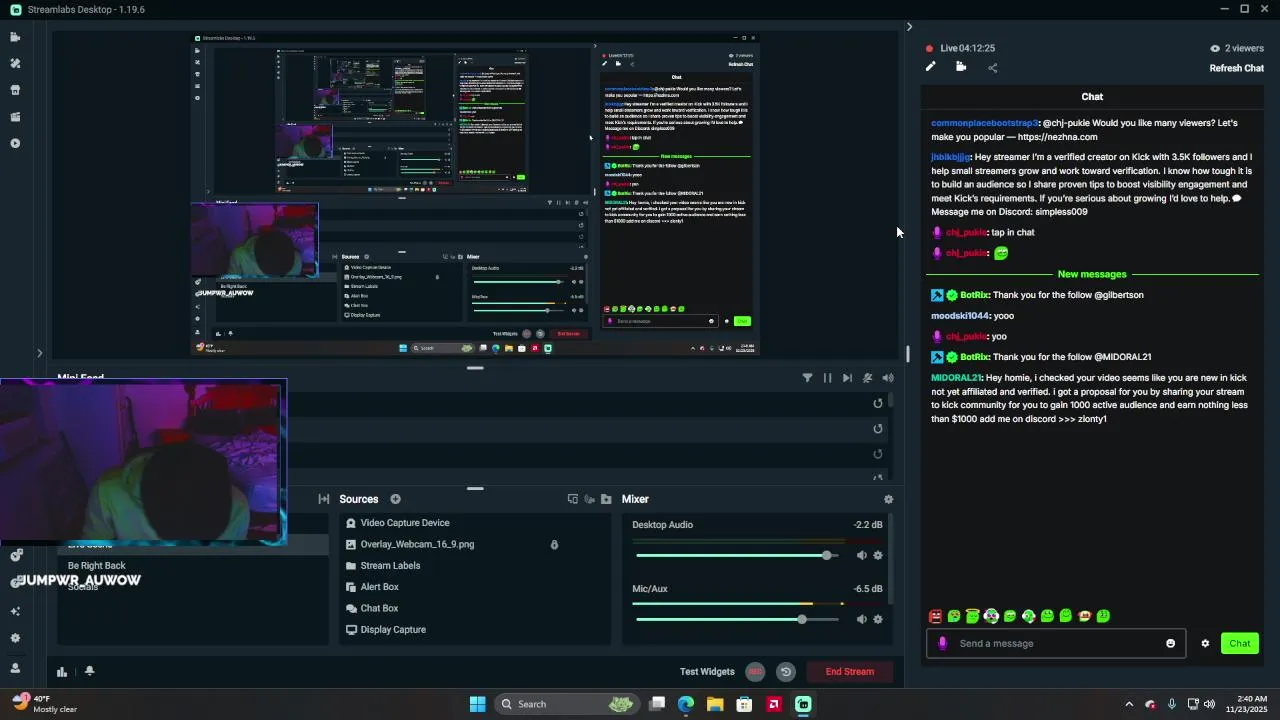Toggle the Mini Feed speaker volume icon
The image size is (1280, 720).
(887, 378)
